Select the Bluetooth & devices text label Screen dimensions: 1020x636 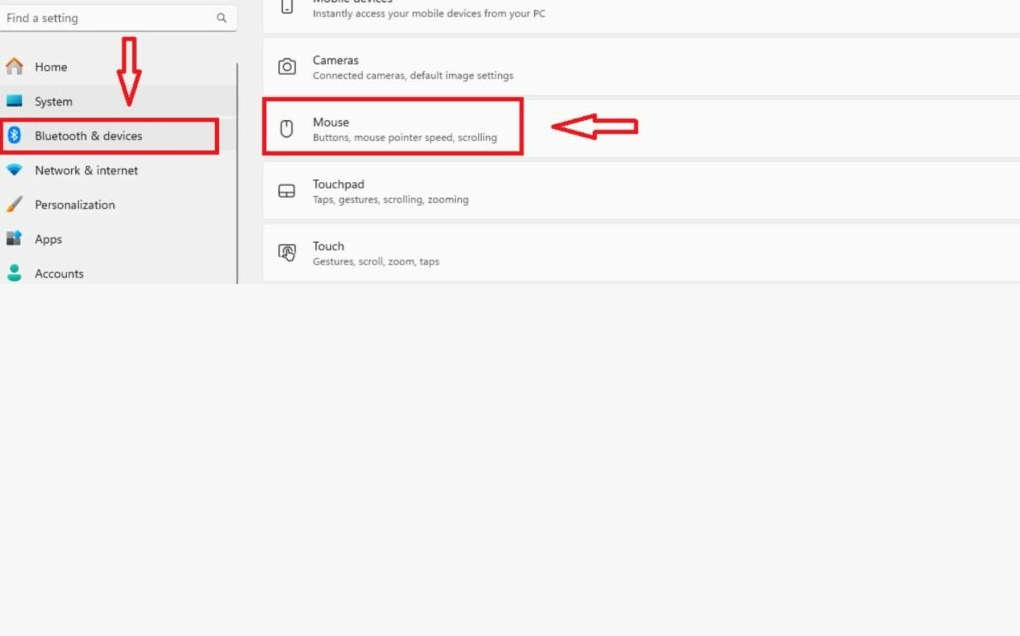pos(88,136)
